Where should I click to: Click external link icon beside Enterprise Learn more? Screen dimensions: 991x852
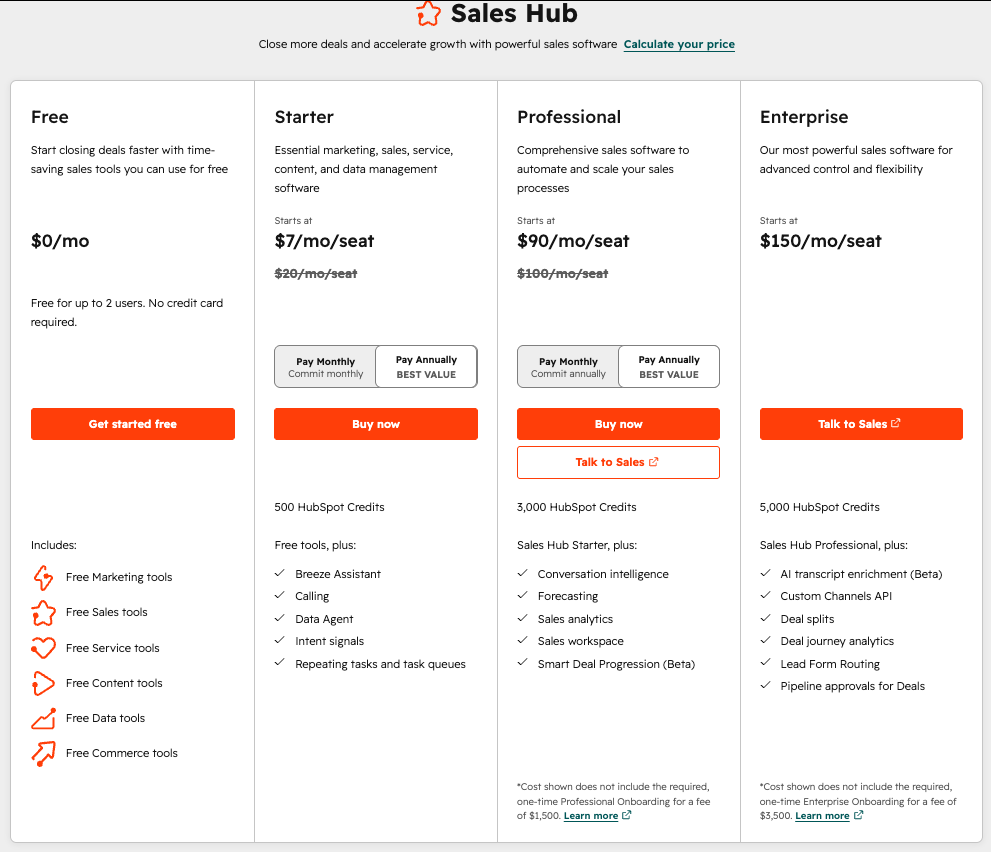pyautogui.click(x=858, y=815)
